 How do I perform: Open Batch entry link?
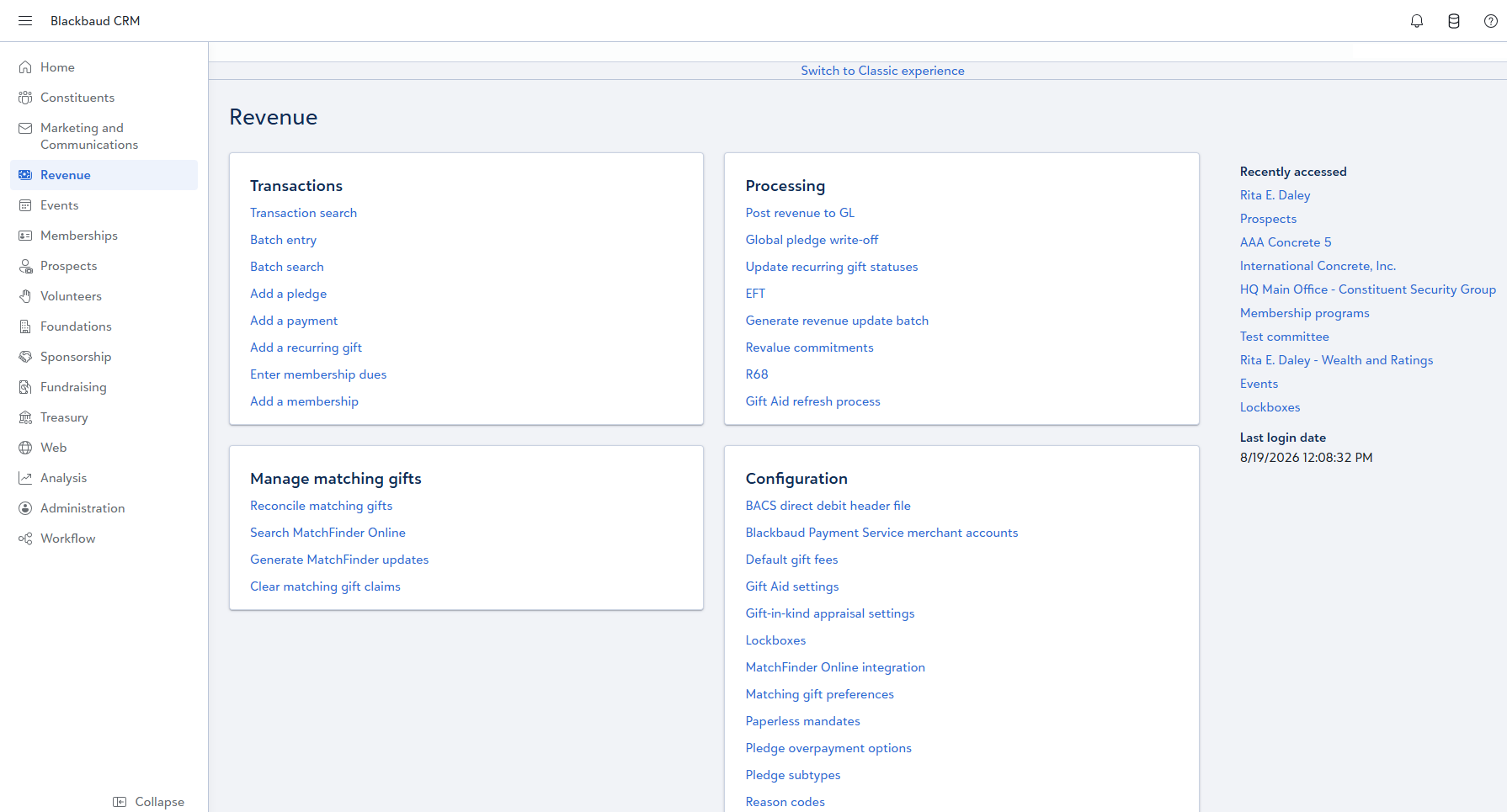coord(283,240)
